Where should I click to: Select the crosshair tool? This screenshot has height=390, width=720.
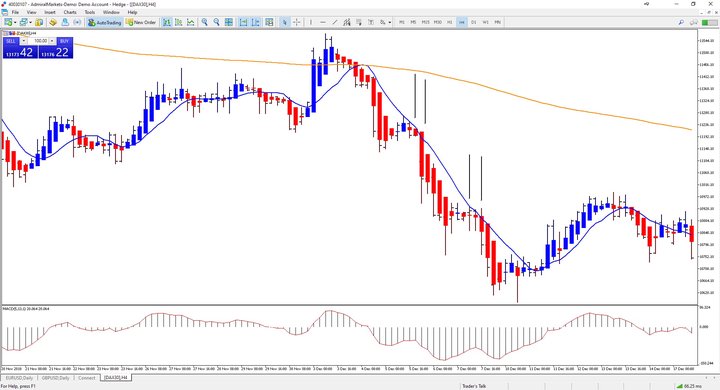click(297, 22)
